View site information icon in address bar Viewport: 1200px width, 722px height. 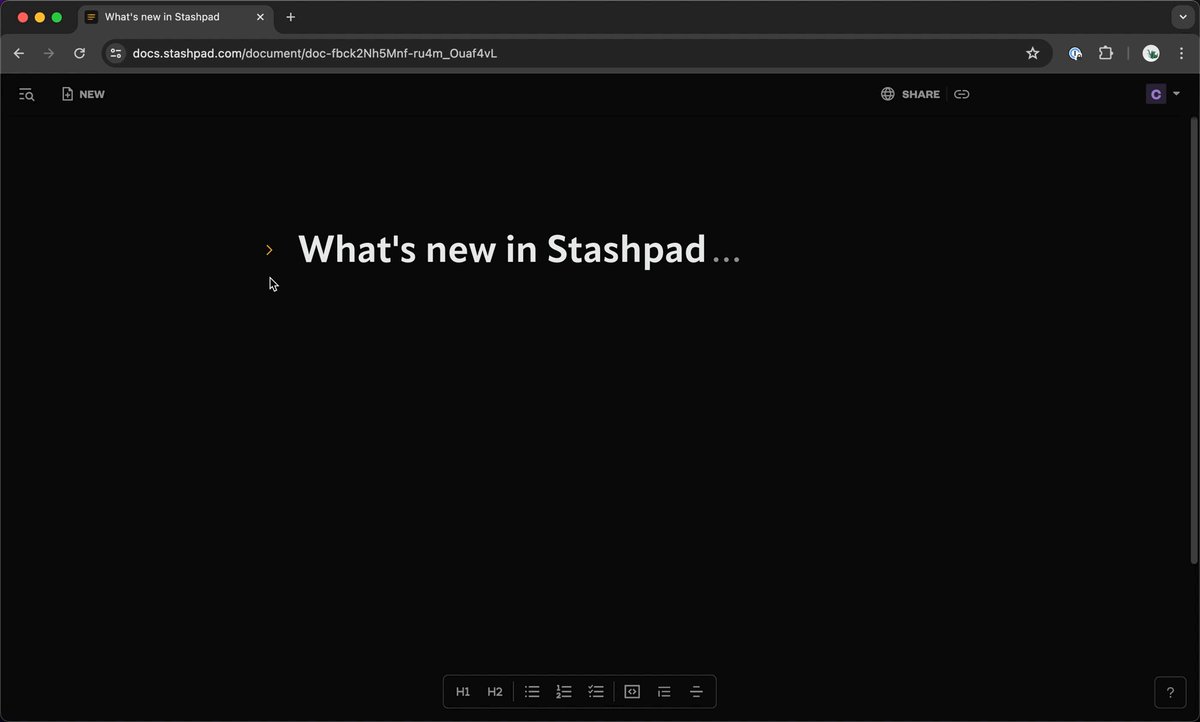click(x=116, y=53)
